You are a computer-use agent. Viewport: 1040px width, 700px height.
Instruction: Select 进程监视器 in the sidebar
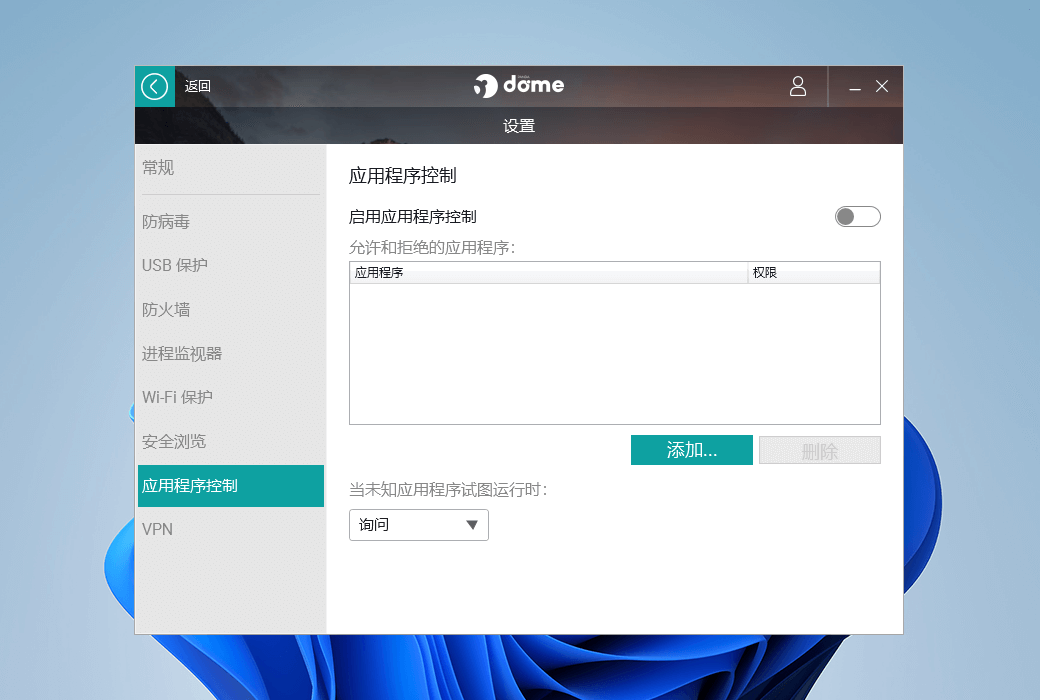(x=182, y=354)
